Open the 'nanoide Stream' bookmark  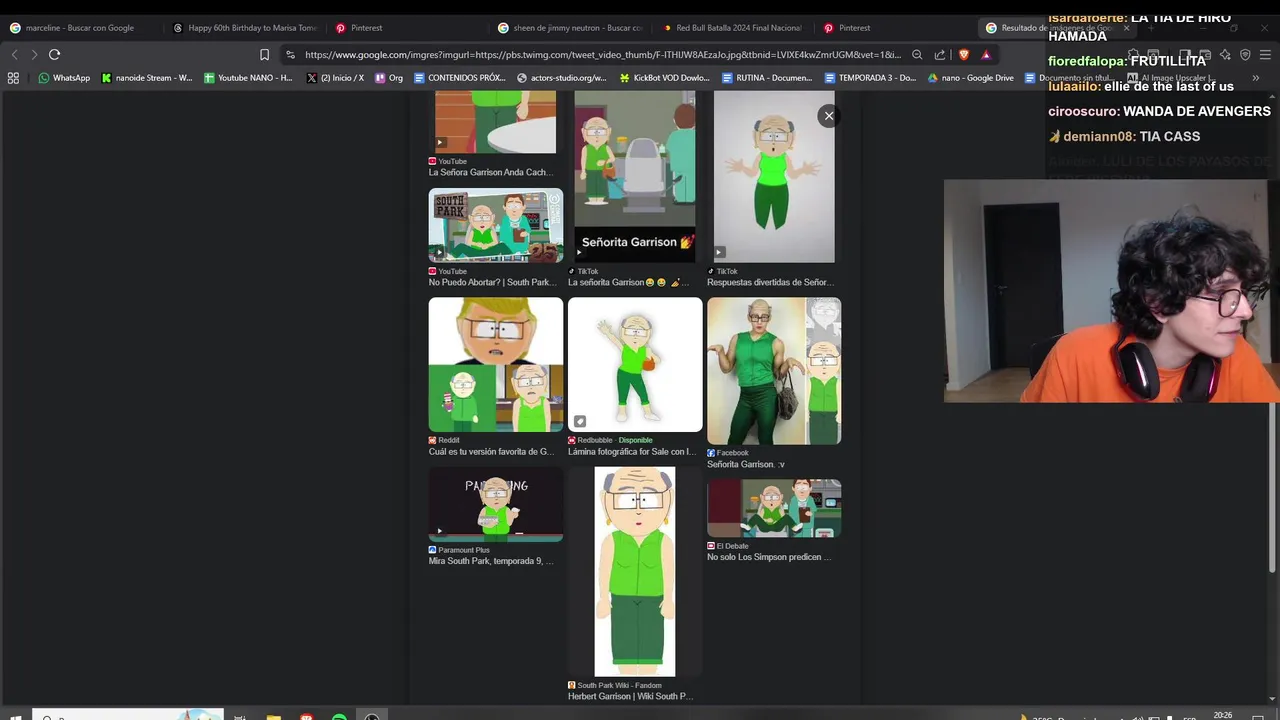[x=147, y=78]
